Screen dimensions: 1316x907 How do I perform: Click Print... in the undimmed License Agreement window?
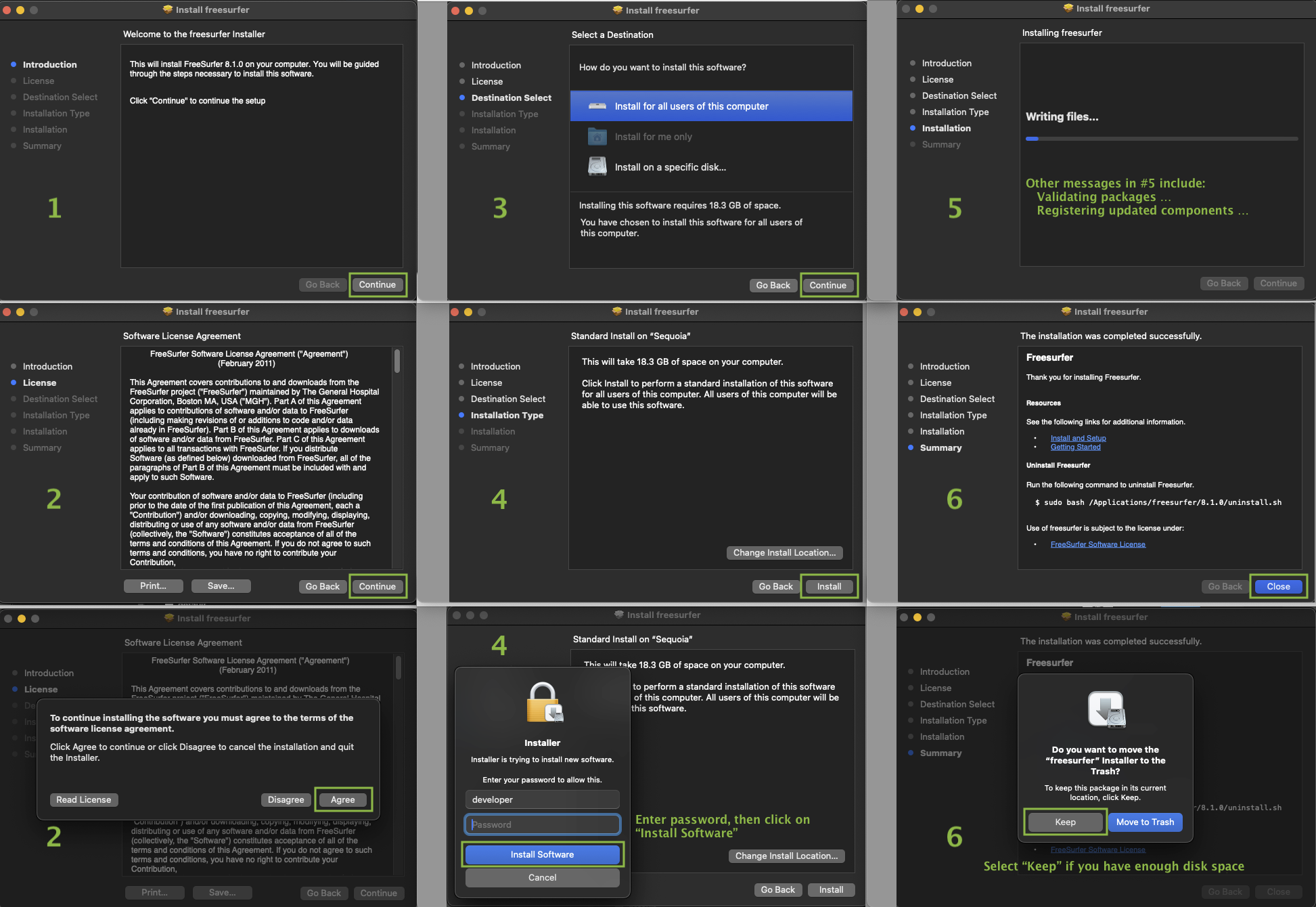[154, 586]
